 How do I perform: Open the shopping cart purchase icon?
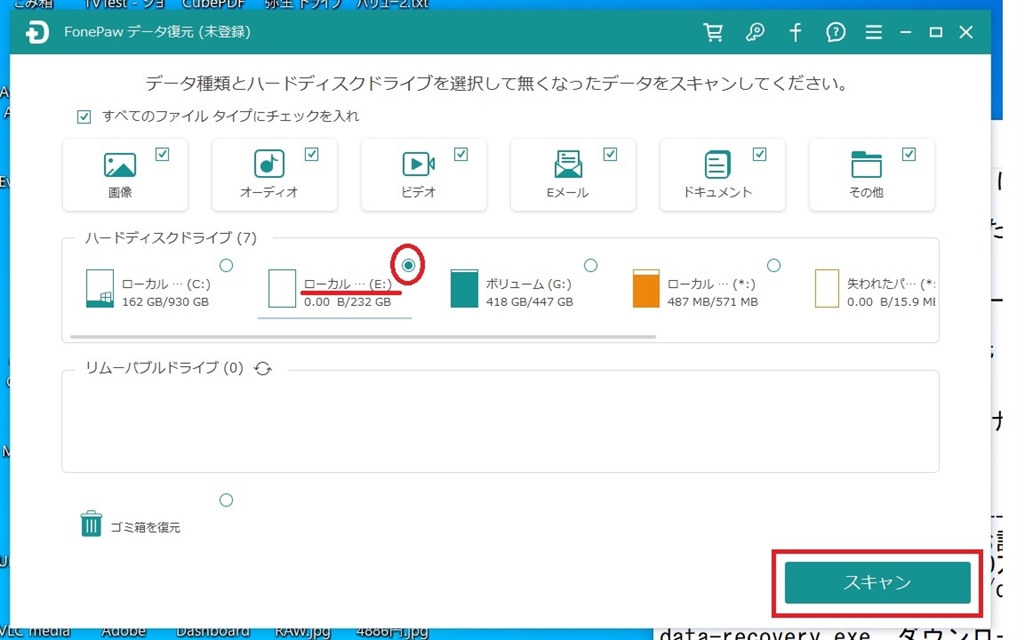713,32
